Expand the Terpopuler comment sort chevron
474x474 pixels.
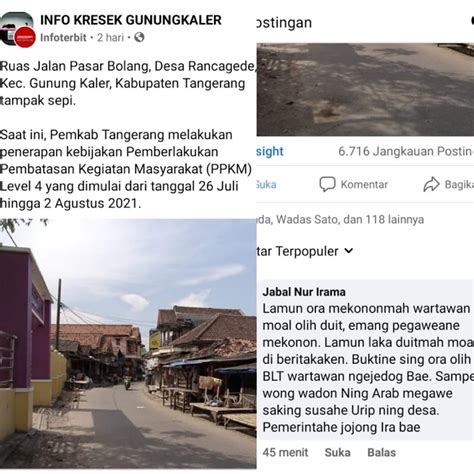pos(348,251)
